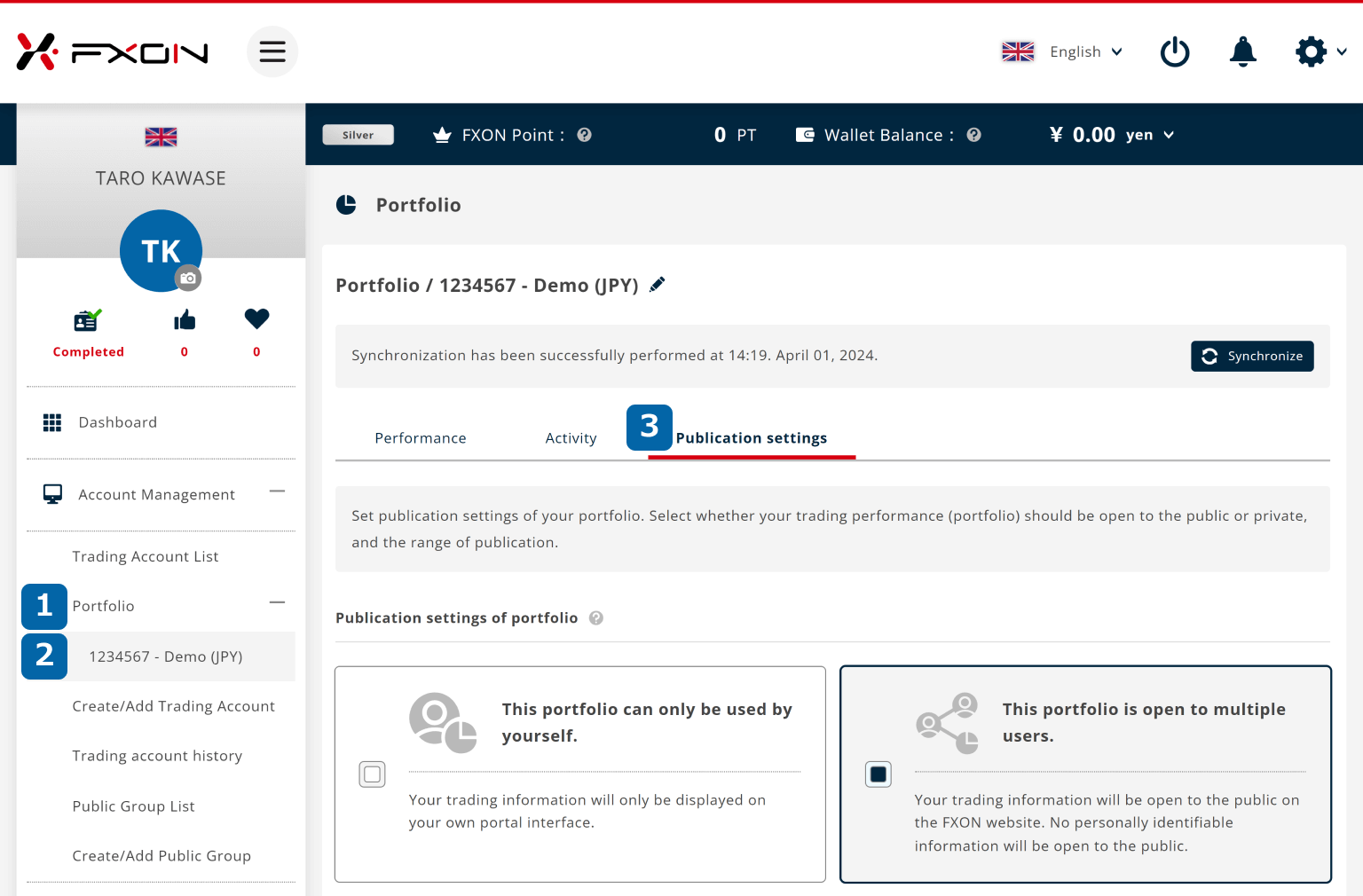Click the pencil edit icon beside portfolio name
This screenshot has height=896, width=1363.
pos(658,285)
